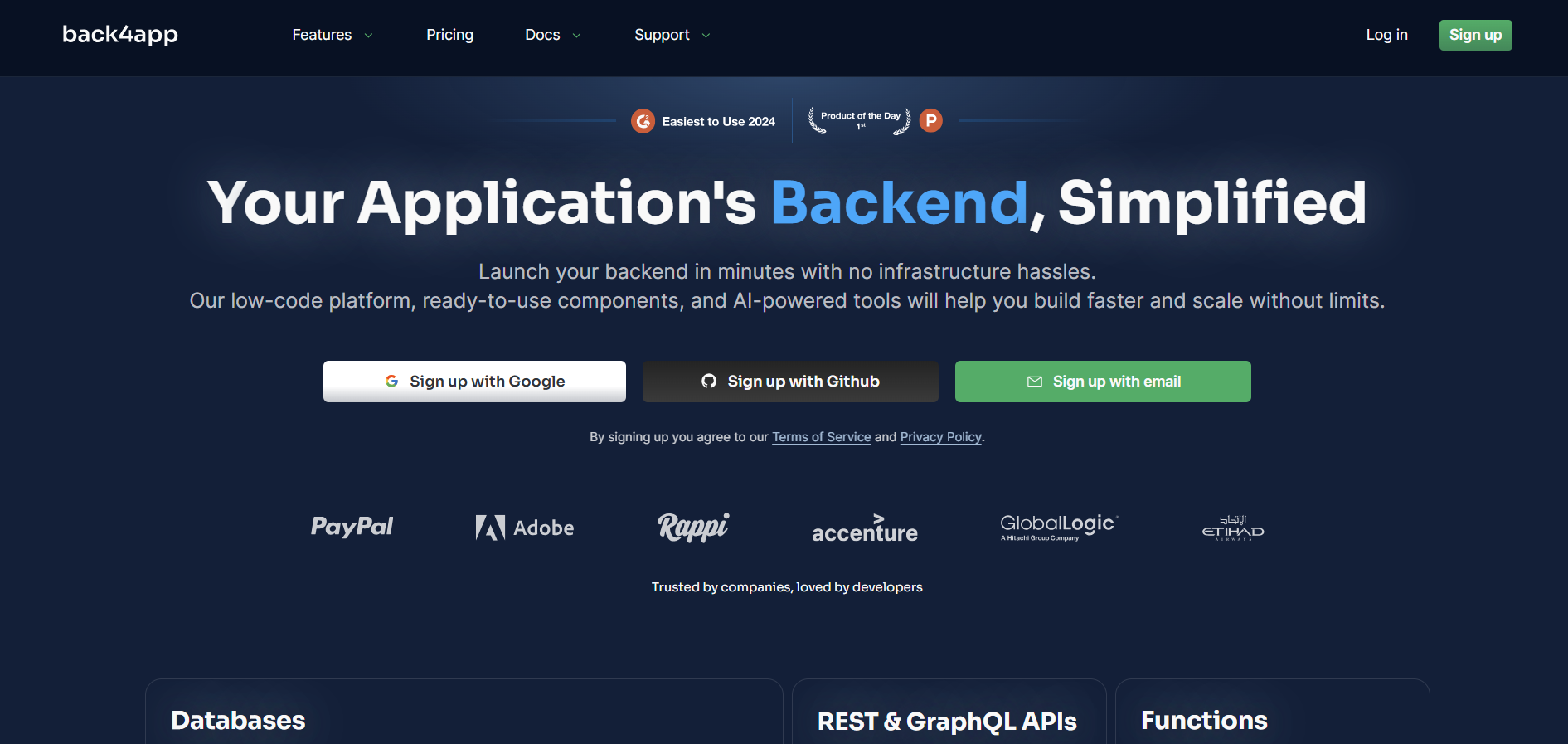Click the Product of the Day laurel badge

(x=860, y=120)
